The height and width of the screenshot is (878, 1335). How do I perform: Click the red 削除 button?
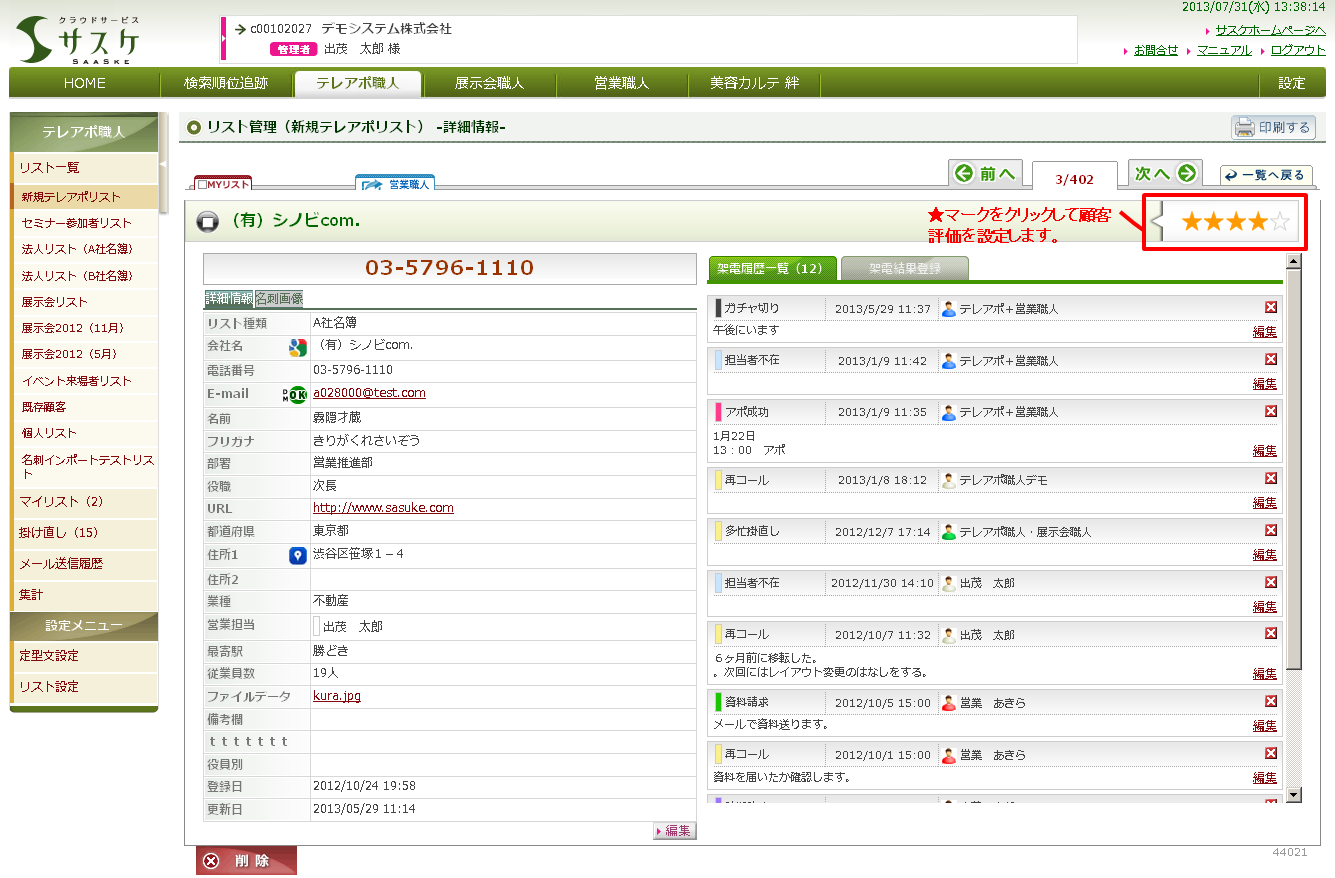[x=246, y=861]
